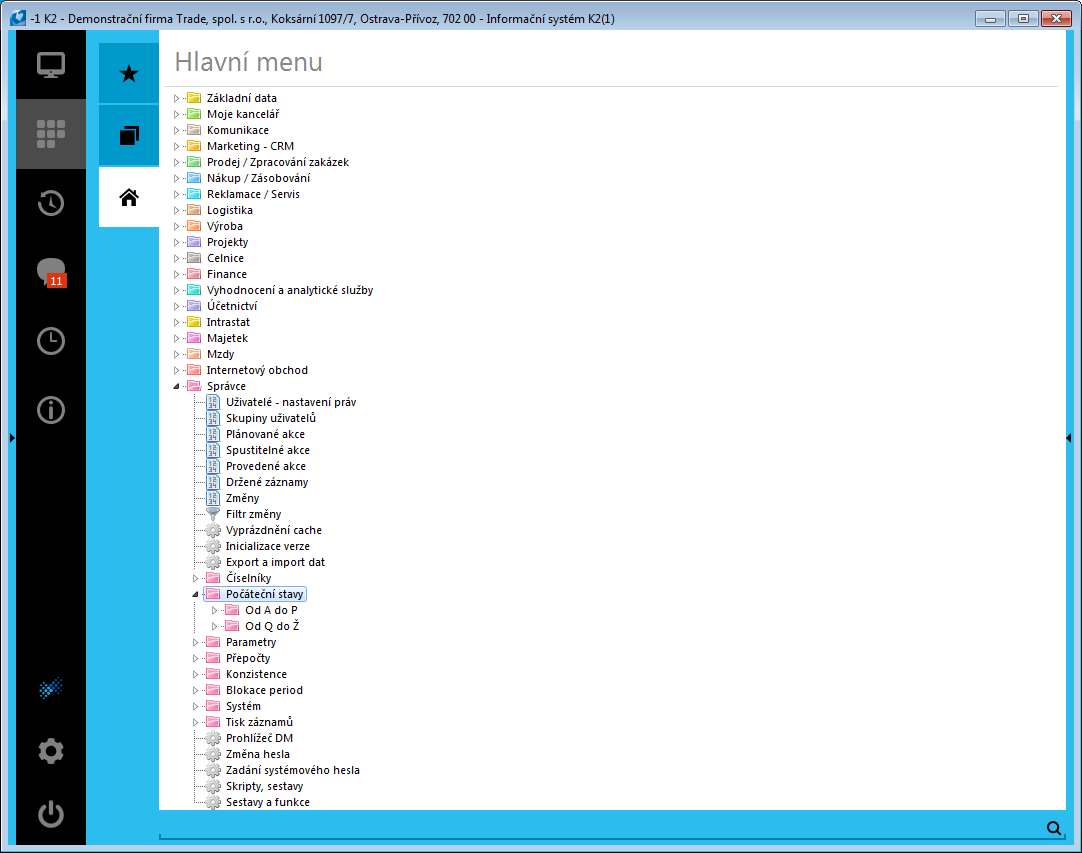Select Majetek tree item
The image size is (1082, 853).
click(228, 338)
